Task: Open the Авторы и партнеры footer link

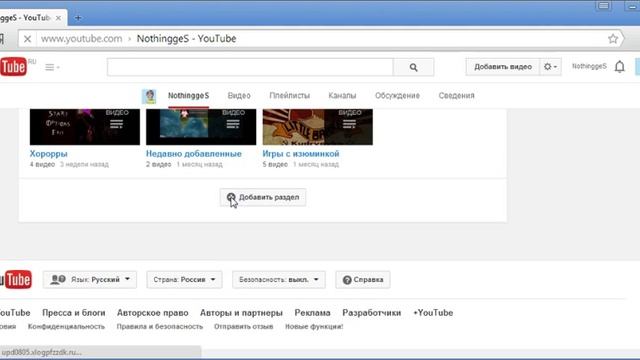Action: pyautogui.click(x=241, y=313)
